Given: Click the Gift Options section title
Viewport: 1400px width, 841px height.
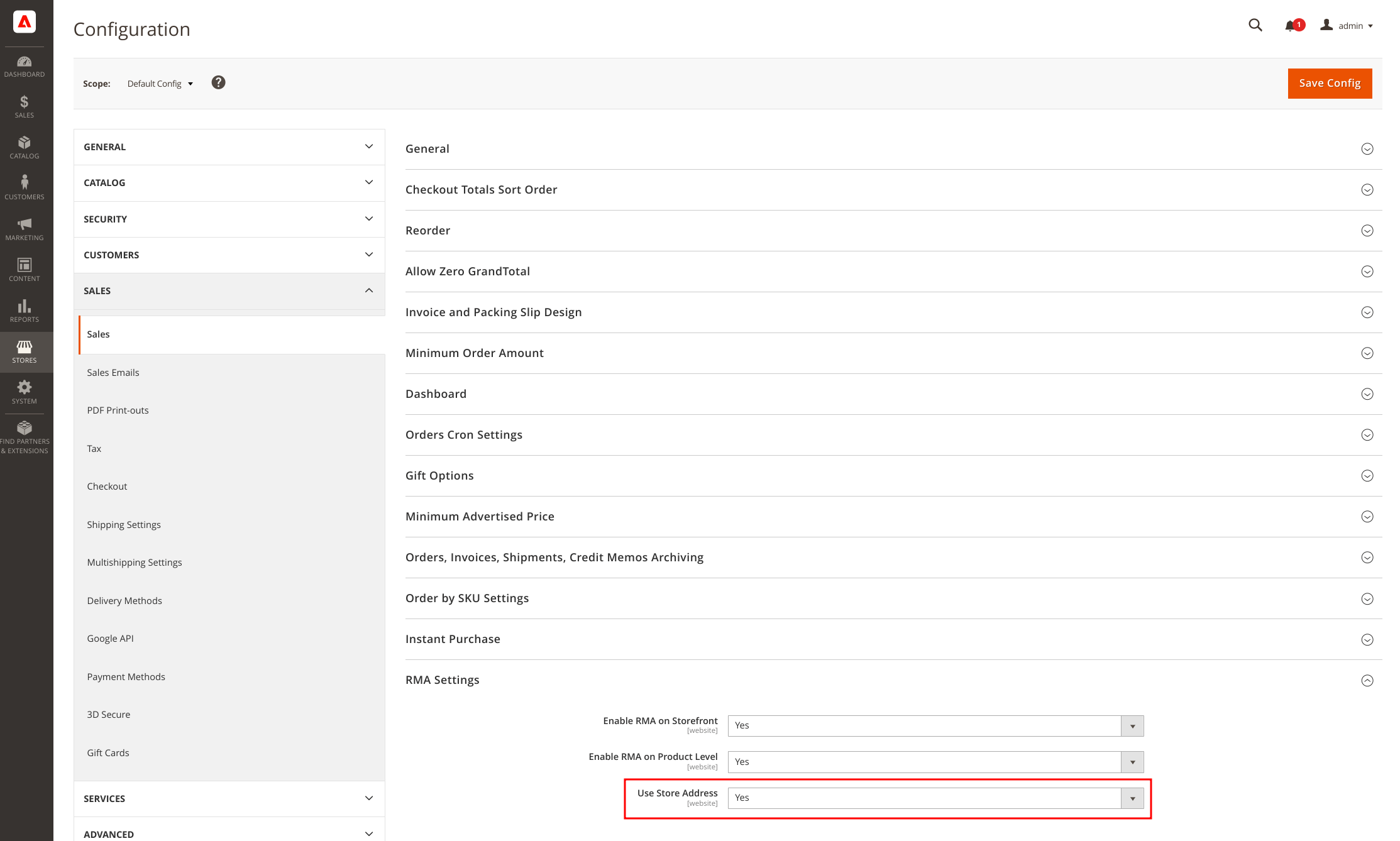Looking at the screenshot, I should [439, 476].
